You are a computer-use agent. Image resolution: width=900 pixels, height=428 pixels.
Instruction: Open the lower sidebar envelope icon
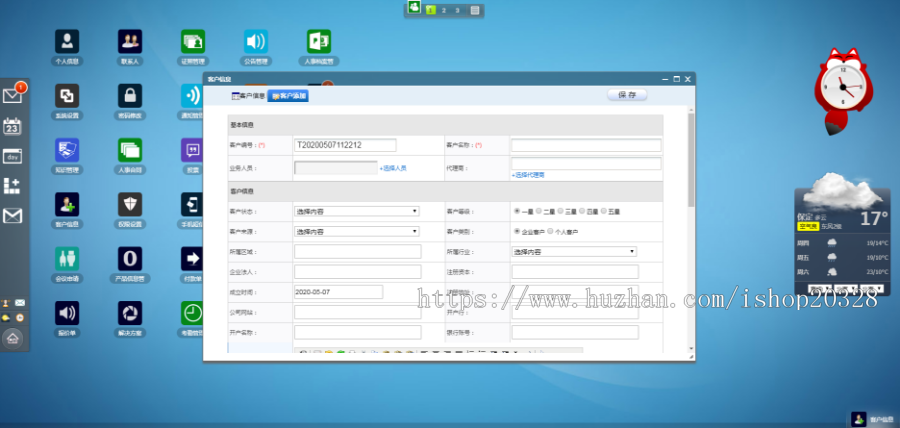pos(12,216)
